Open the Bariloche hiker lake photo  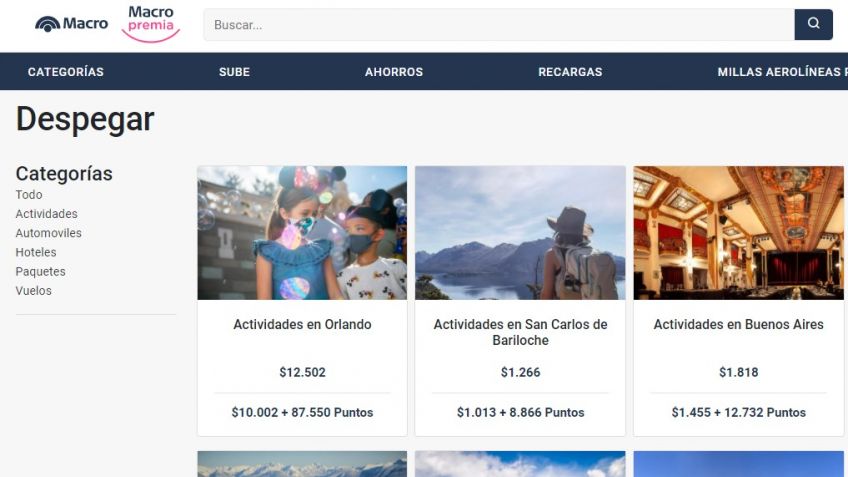click(520, 233)
